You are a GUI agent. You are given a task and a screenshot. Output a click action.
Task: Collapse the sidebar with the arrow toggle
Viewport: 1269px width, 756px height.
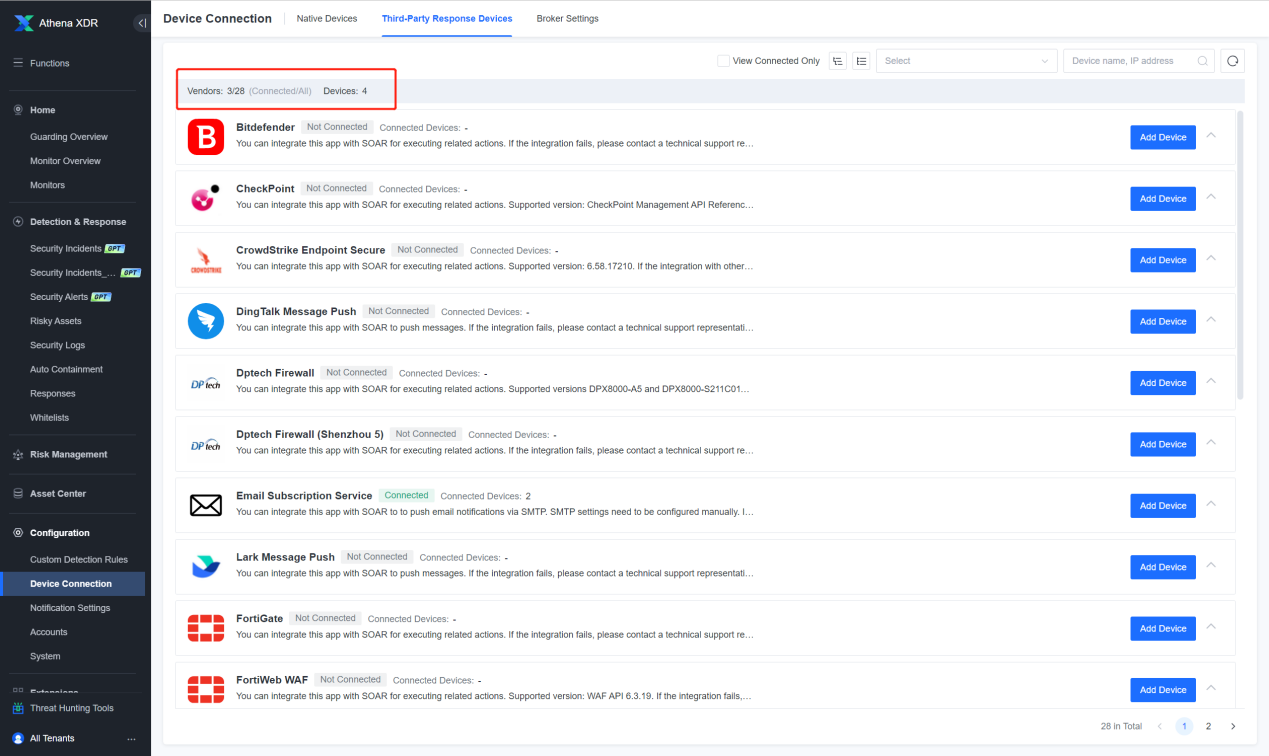(x=143, y=23)
